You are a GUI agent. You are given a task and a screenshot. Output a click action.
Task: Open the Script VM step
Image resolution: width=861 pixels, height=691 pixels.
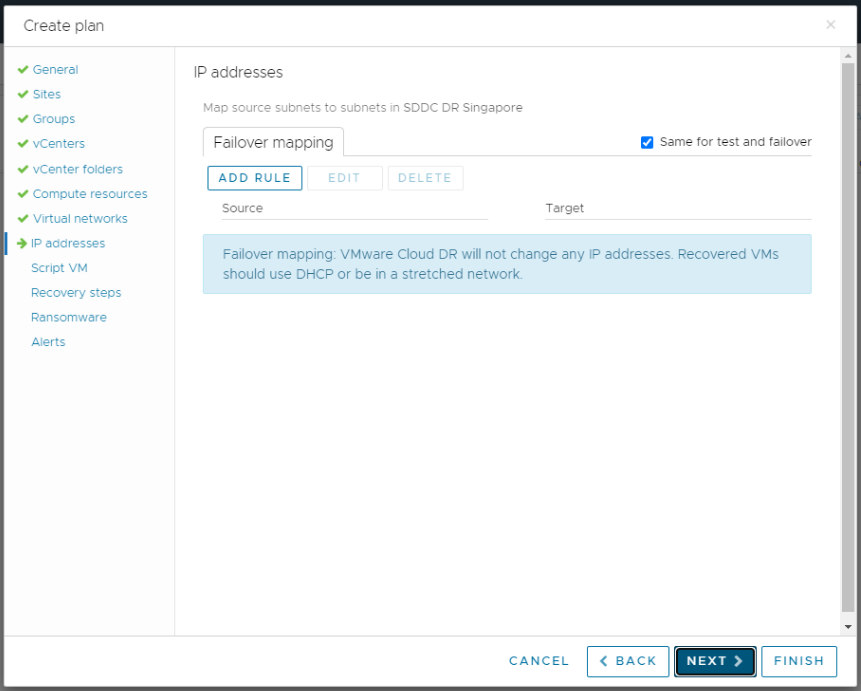59,268
